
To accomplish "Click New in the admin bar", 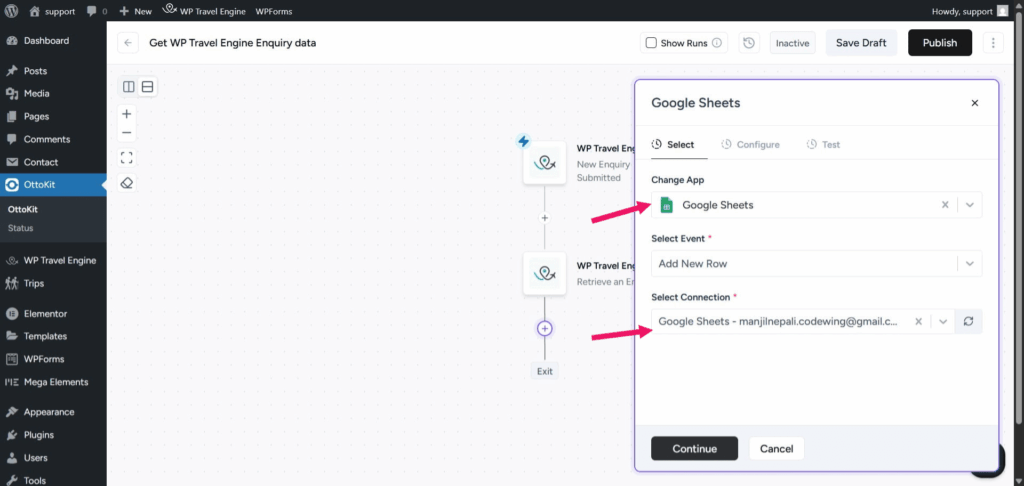I will (x=136, y=11).
